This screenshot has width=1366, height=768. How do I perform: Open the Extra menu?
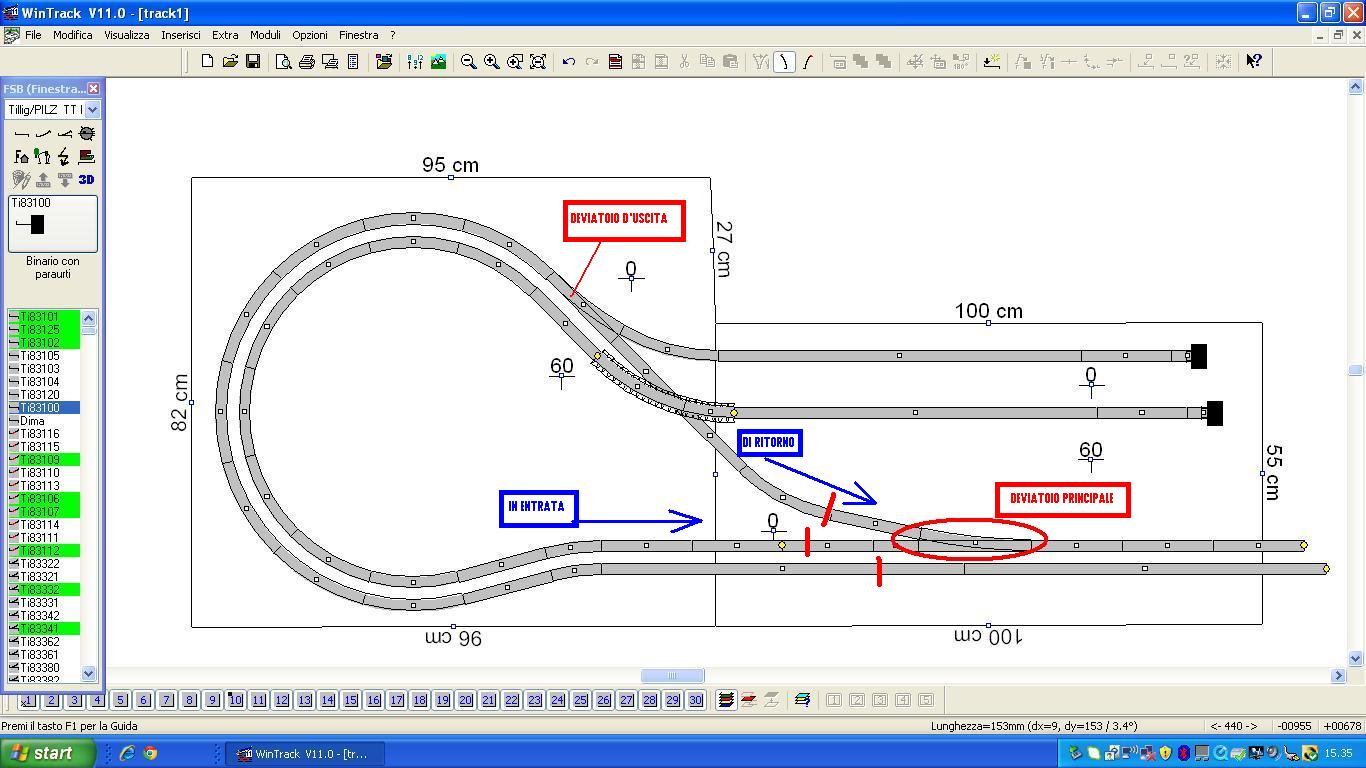pyautogui.click(x=225, y=35)
